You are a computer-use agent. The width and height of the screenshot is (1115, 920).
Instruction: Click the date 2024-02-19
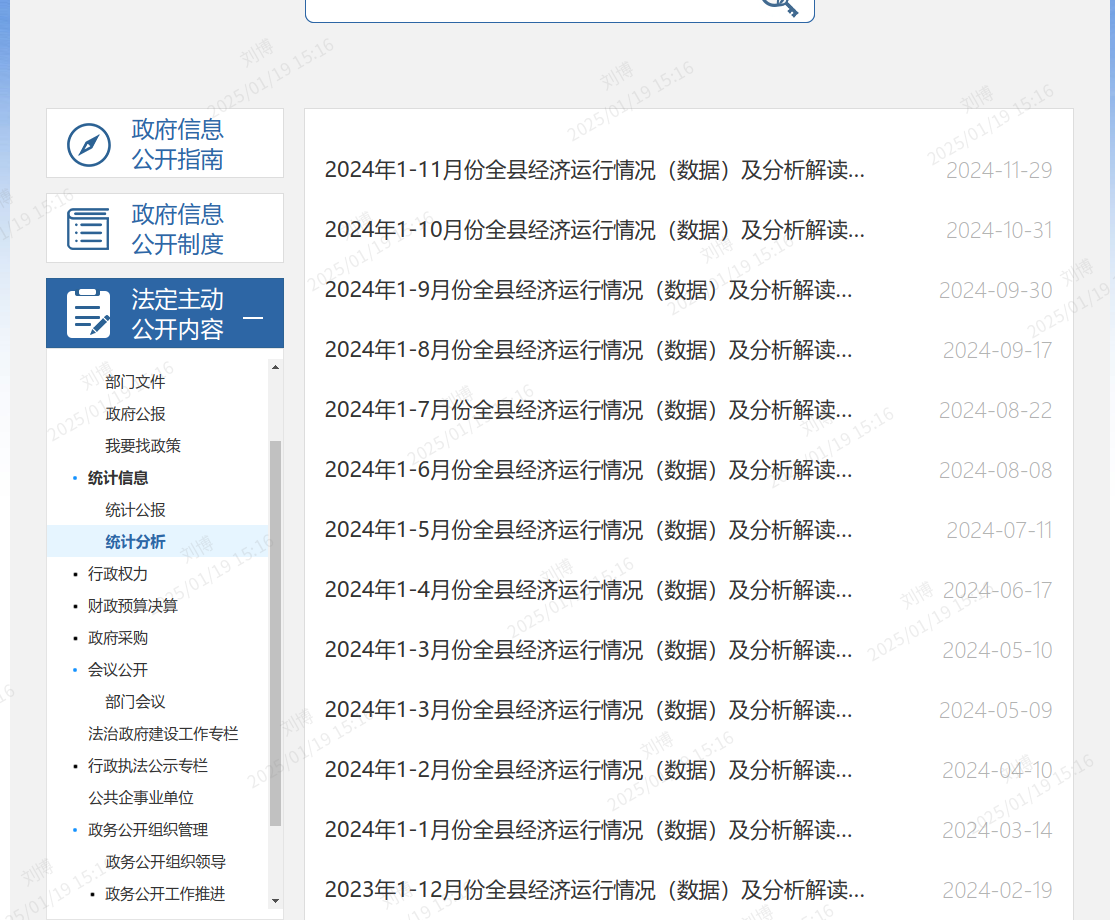point(997,890)
